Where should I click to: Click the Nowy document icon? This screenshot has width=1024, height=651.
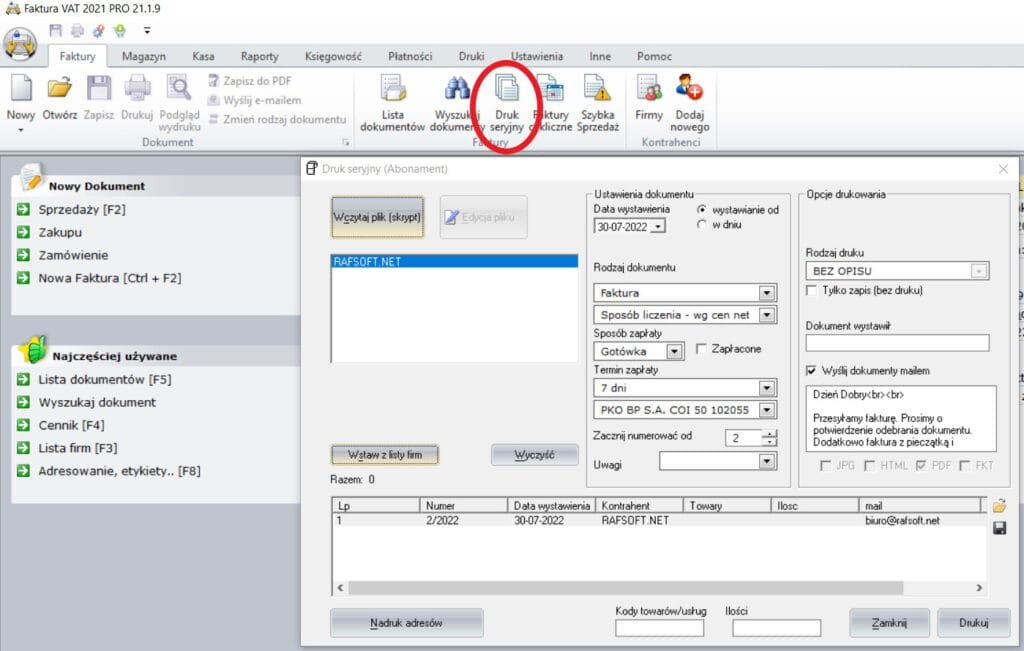point(21,90)
